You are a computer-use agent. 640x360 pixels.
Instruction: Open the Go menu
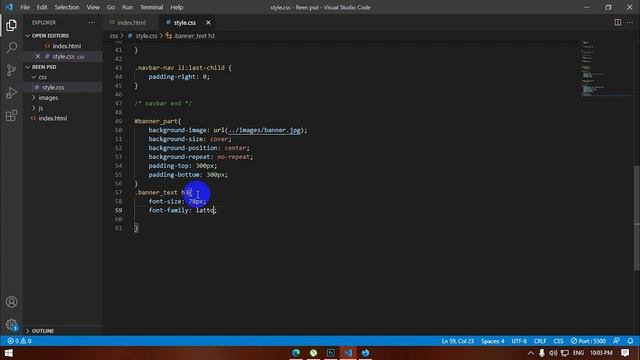(111, 7)
